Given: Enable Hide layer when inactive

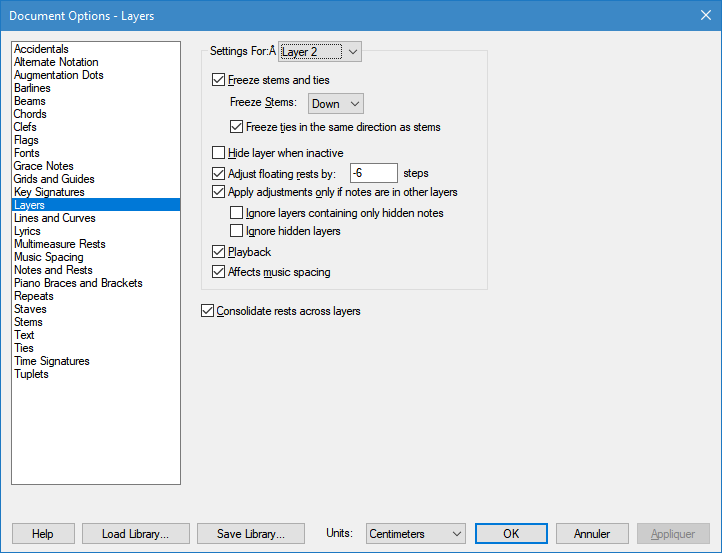Looking at the screenshot, I should (220, 153).
